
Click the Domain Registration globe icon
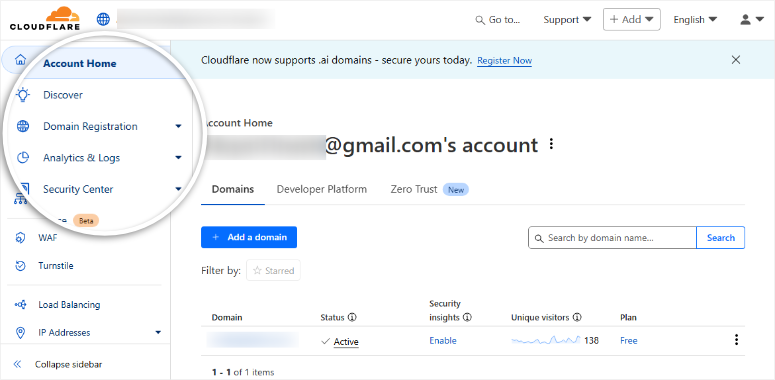tap(23, 127)
